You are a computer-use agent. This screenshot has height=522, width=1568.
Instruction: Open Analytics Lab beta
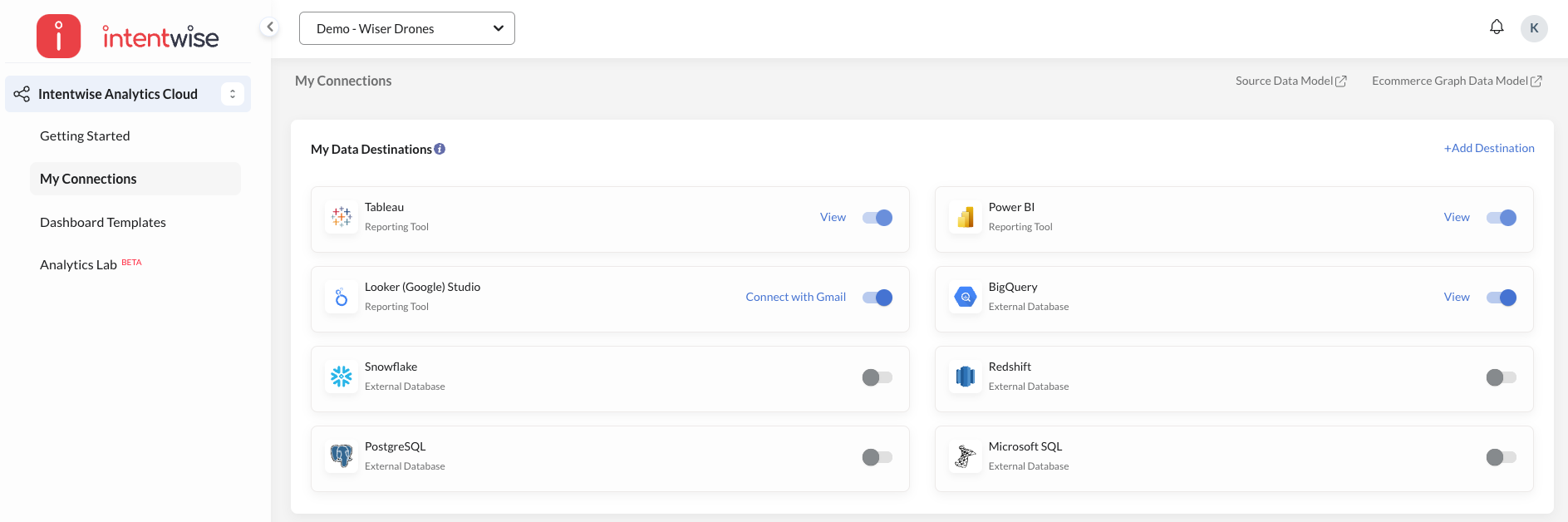coord(78,264)
